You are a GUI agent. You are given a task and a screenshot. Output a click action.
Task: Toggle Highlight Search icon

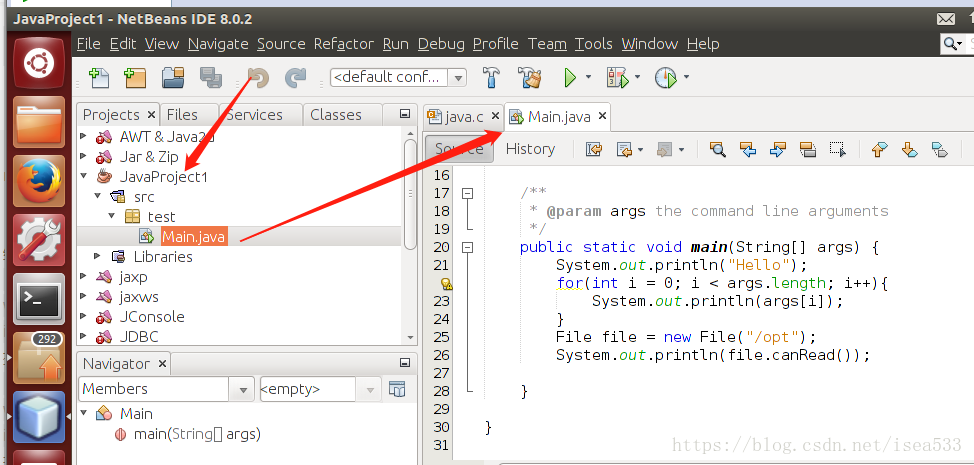[808, 149]
